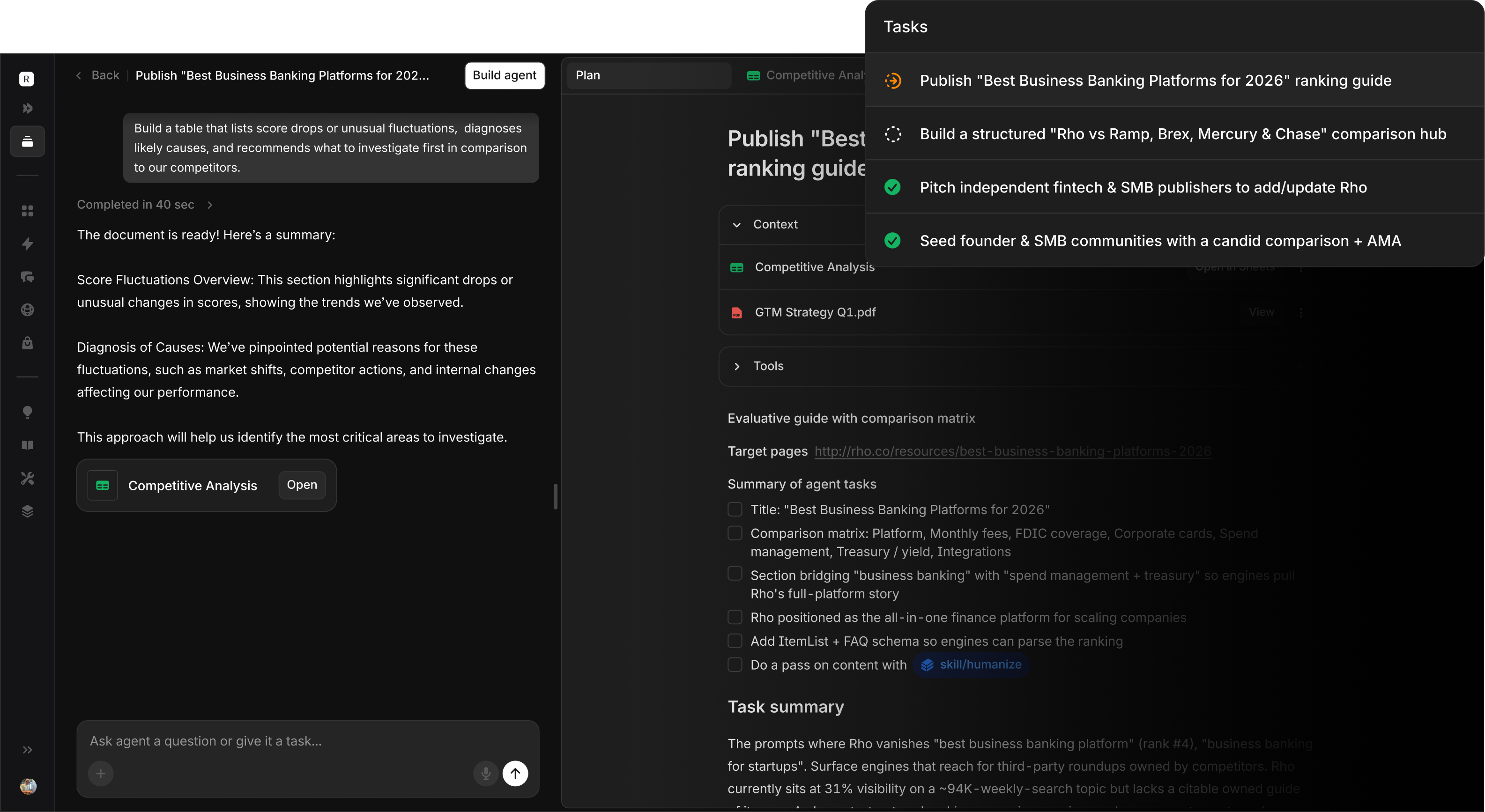This screenshot has height=812, width=1485.
Task: Click the green sheet icon in Competitive Analysis card
Action: 103,485
